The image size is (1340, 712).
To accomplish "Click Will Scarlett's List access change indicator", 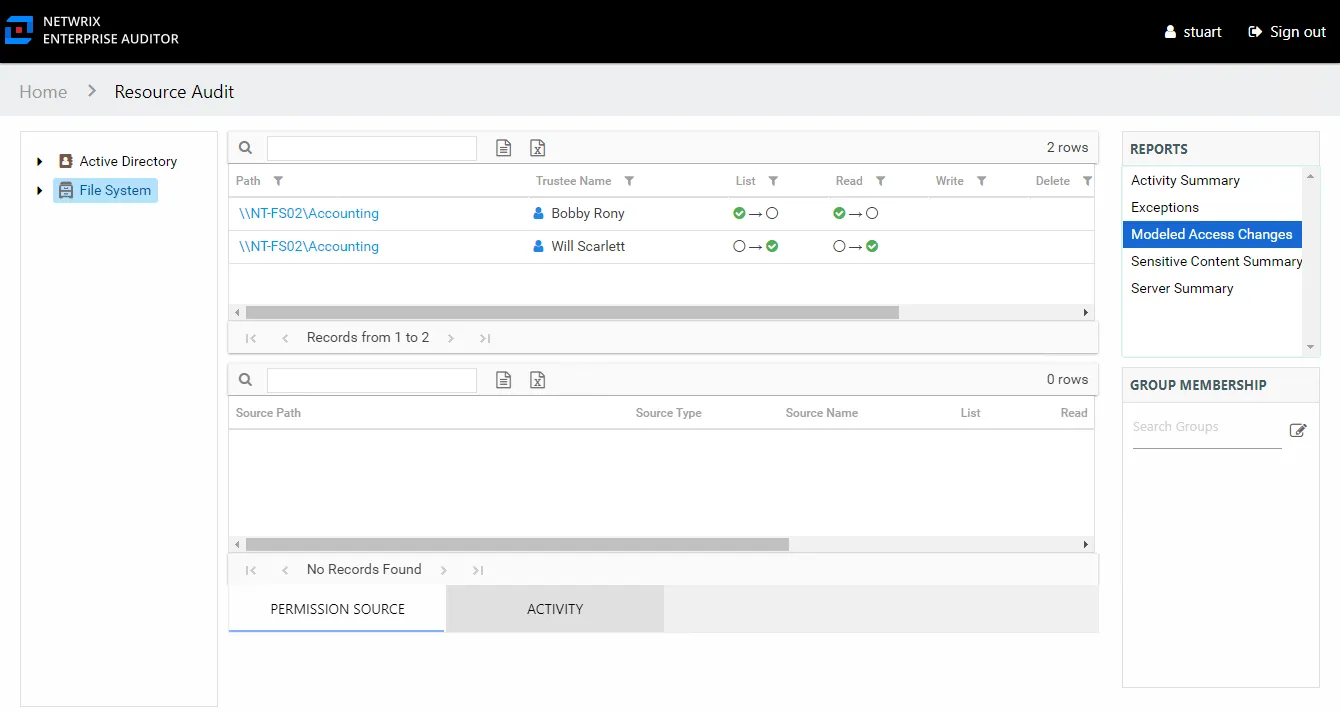I will point(755,246).
